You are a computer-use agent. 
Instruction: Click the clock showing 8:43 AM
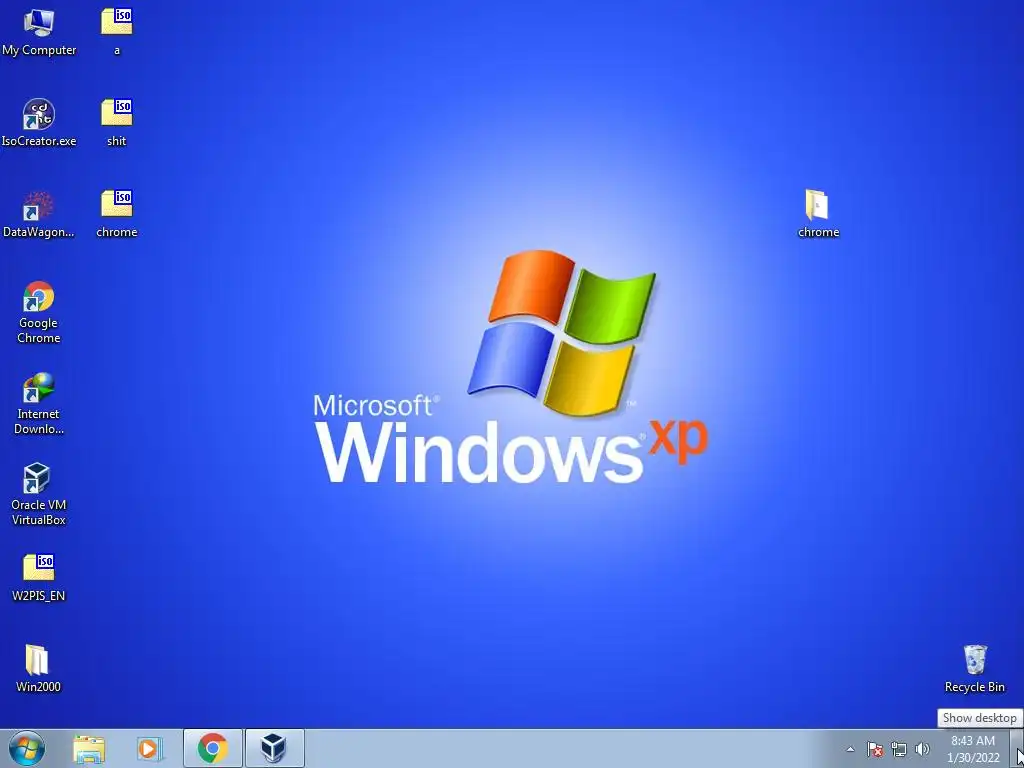[x=973, y=749]
